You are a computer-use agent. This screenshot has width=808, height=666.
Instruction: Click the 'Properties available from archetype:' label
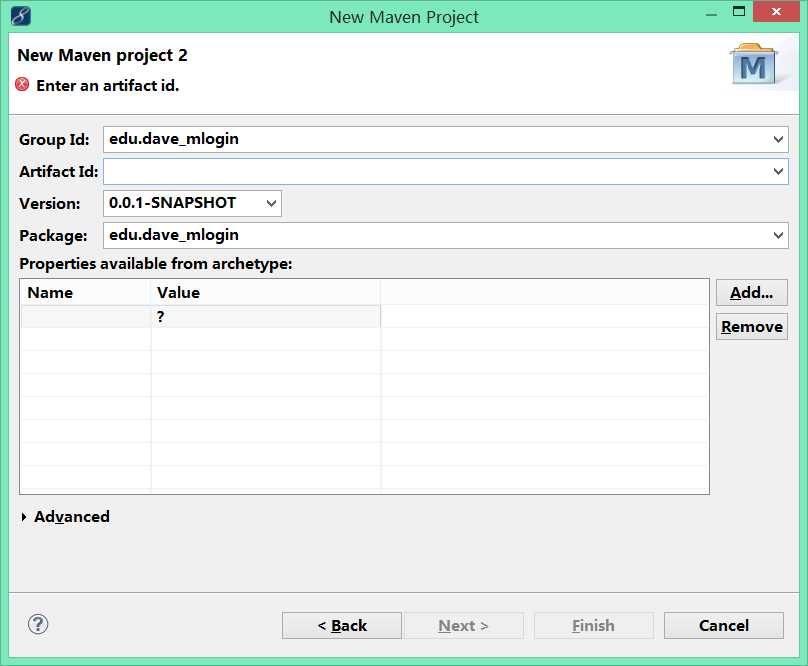pyautogui.click(x=156, y=264)
